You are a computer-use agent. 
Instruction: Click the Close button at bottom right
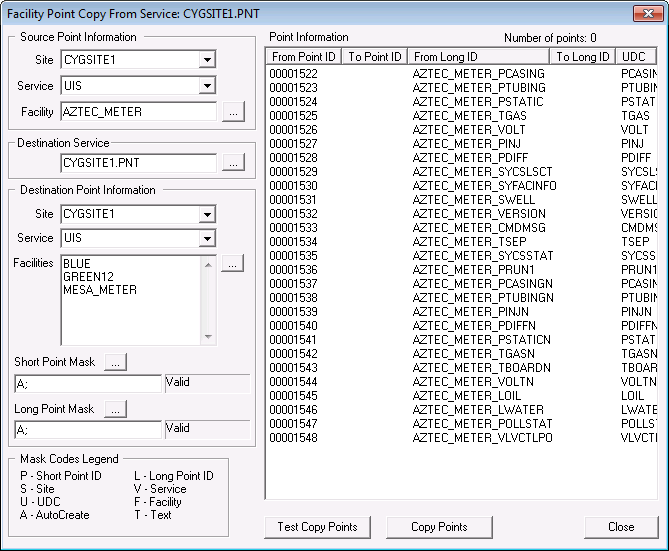[x=621, y=527]
